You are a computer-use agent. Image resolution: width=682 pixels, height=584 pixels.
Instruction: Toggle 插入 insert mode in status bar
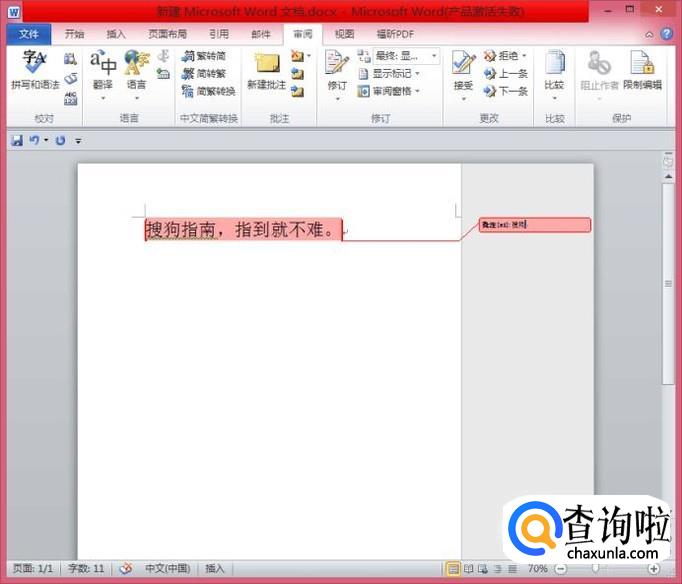click(215, 568)
